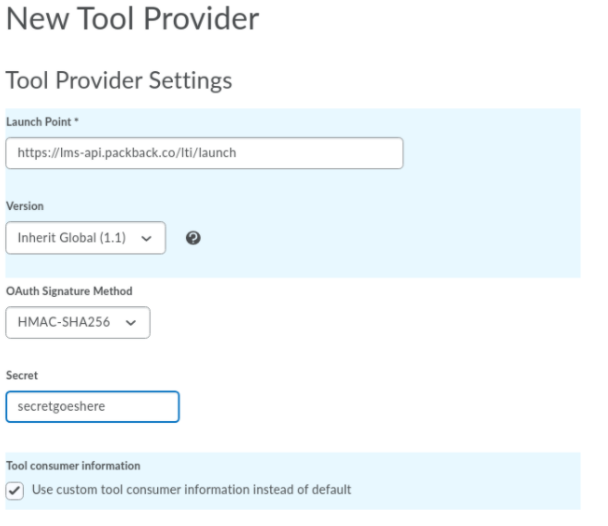Image resolution: width=608 pixels, height=526 pixels.
Task: Click the OAuth Signature Method label
Action: (x=69, y=291)
